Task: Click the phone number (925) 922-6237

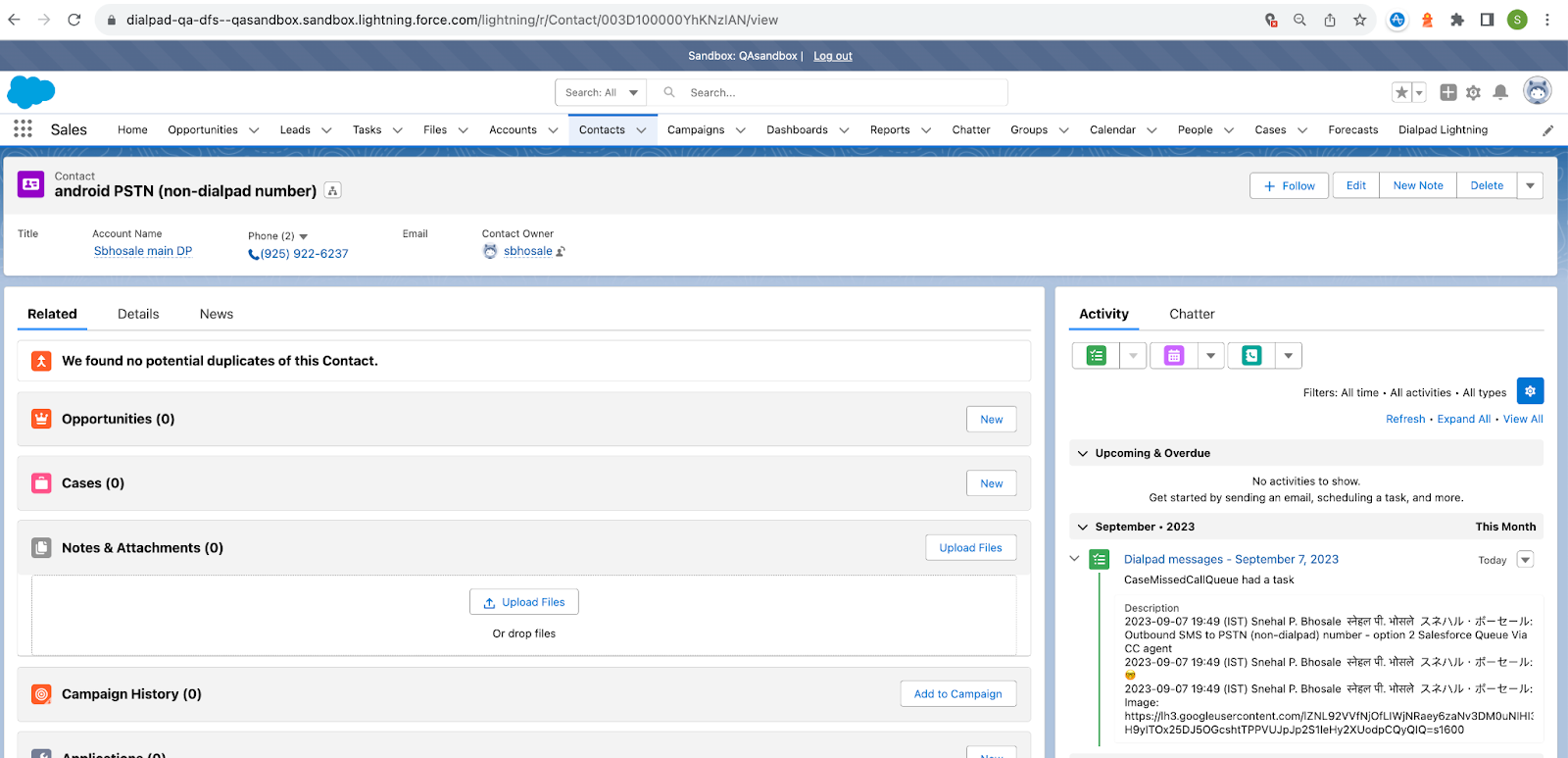Action: point(305,254)
